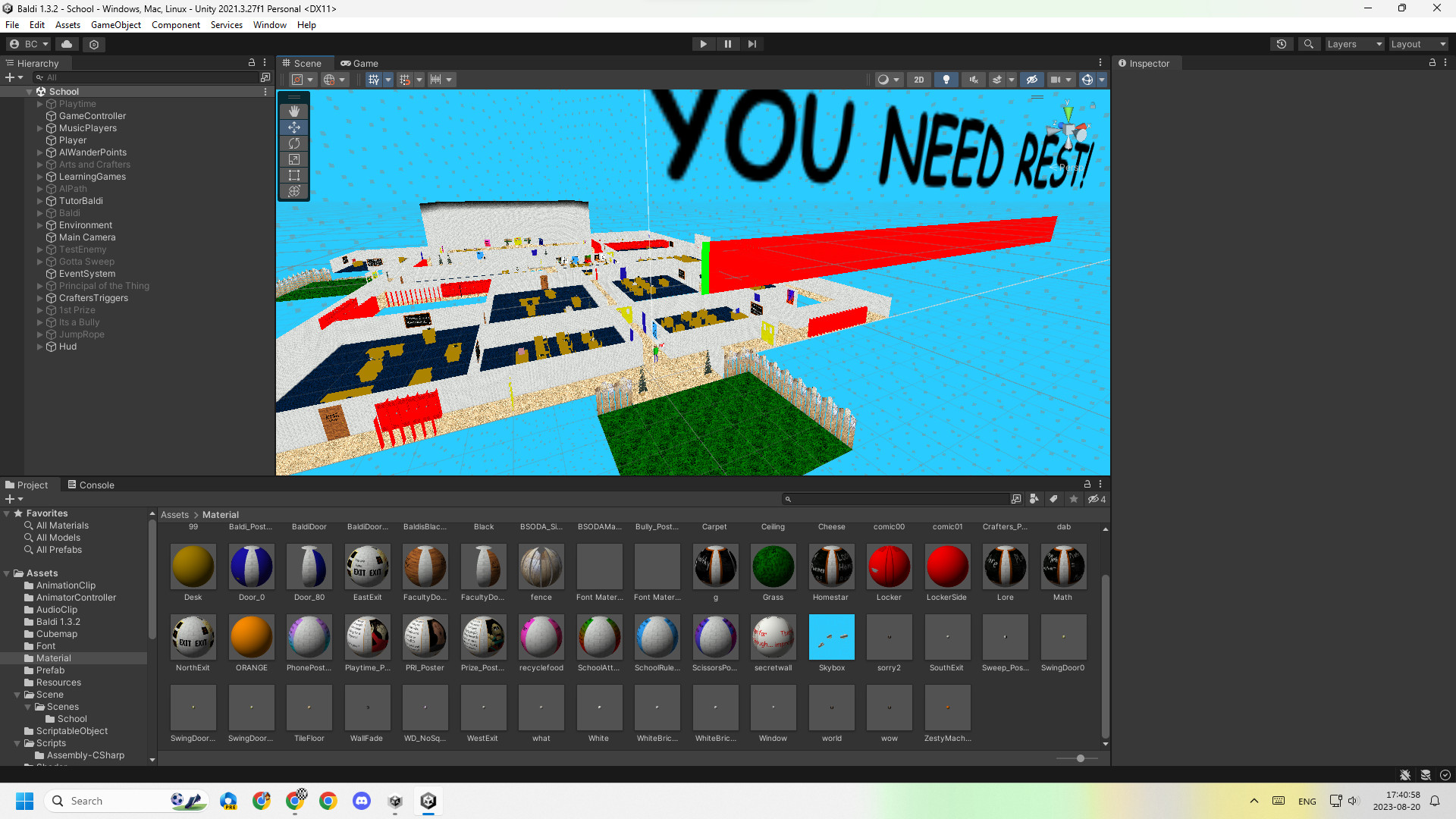Viewport: 1456px width, 819px height.
Task: Expand the LearningGames hierarchy object
Action: click(x=40, y=177)
